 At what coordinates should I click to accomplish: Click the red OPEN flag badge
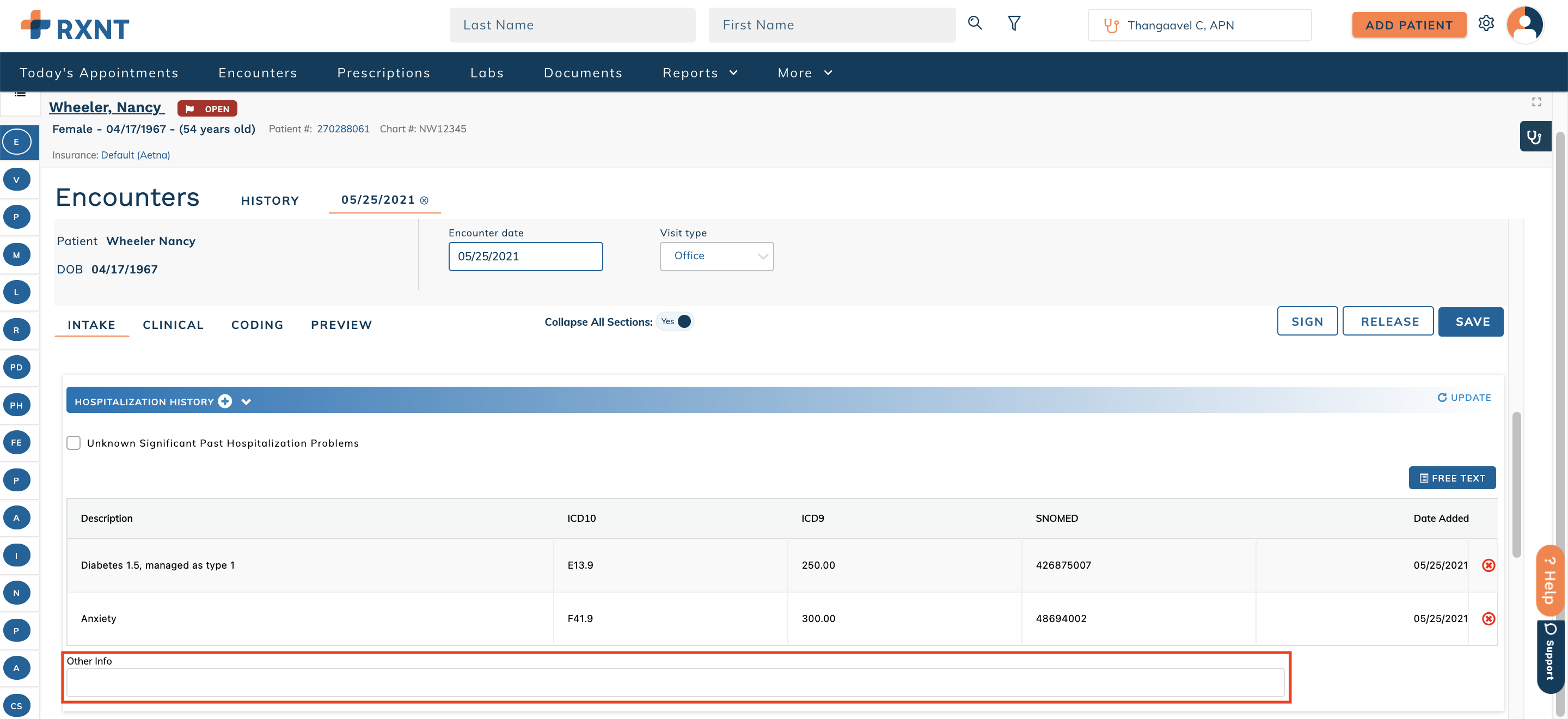click(207, 108)
